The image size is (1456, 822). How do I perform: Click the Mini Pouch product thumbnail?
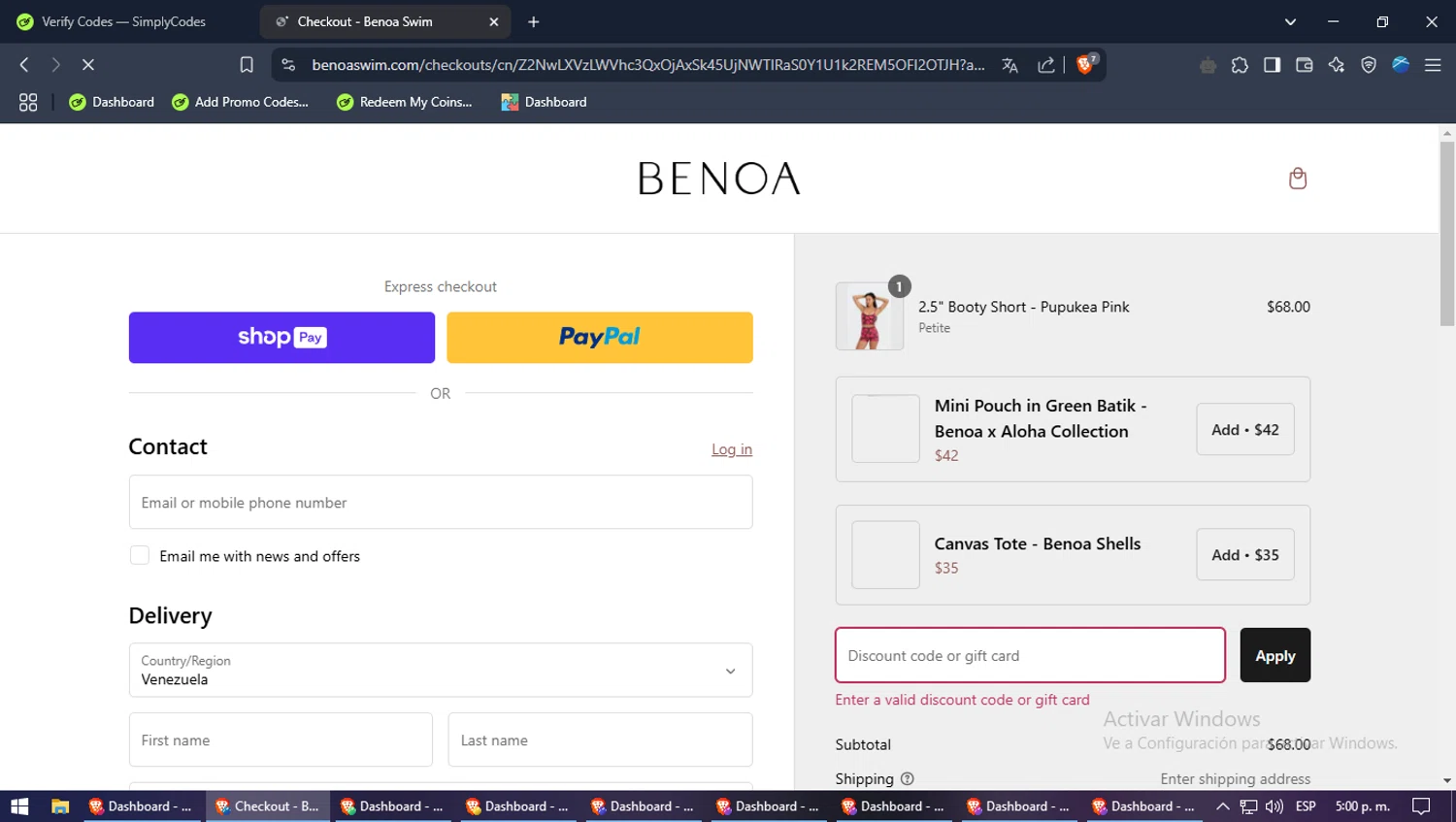click(885, 429)
